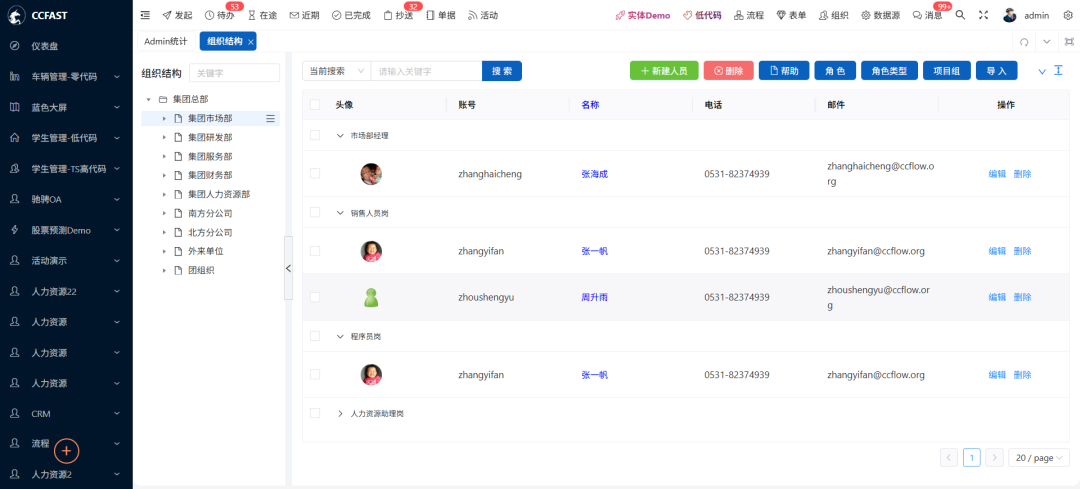The height and width of the screenshot is (489, 1080).
Task: Go to page 1 in pagination
Action: 972,457
